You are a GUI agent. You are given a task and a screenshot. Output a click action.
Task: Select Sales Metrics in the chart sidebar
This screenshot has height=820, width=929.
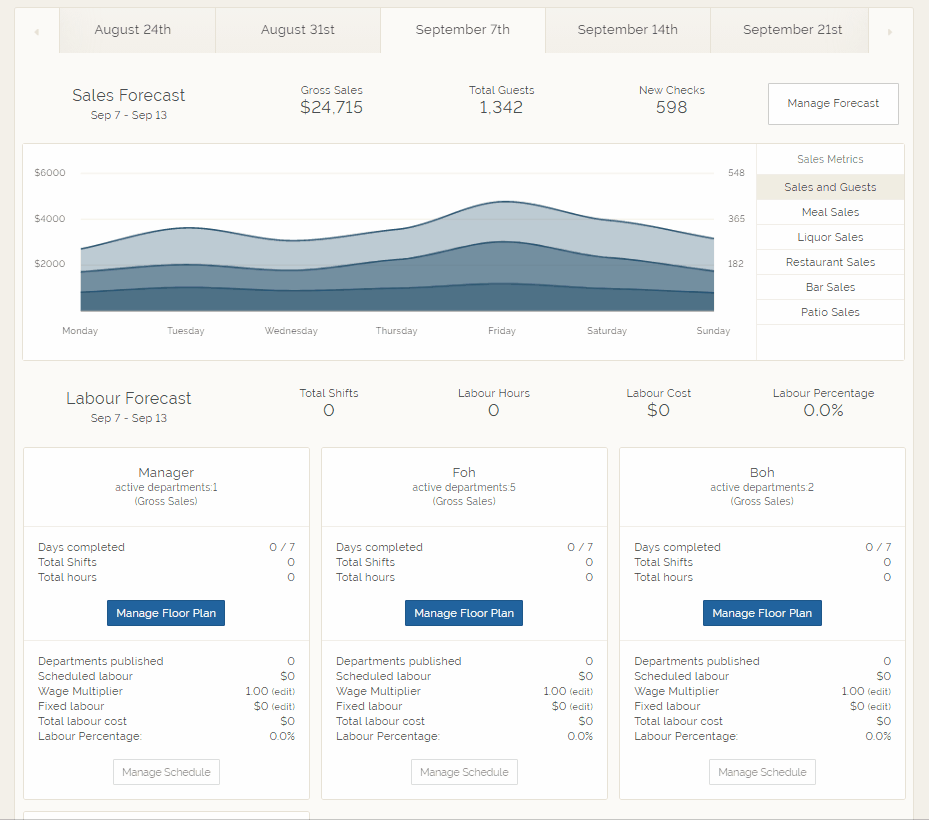coord(829,159)
